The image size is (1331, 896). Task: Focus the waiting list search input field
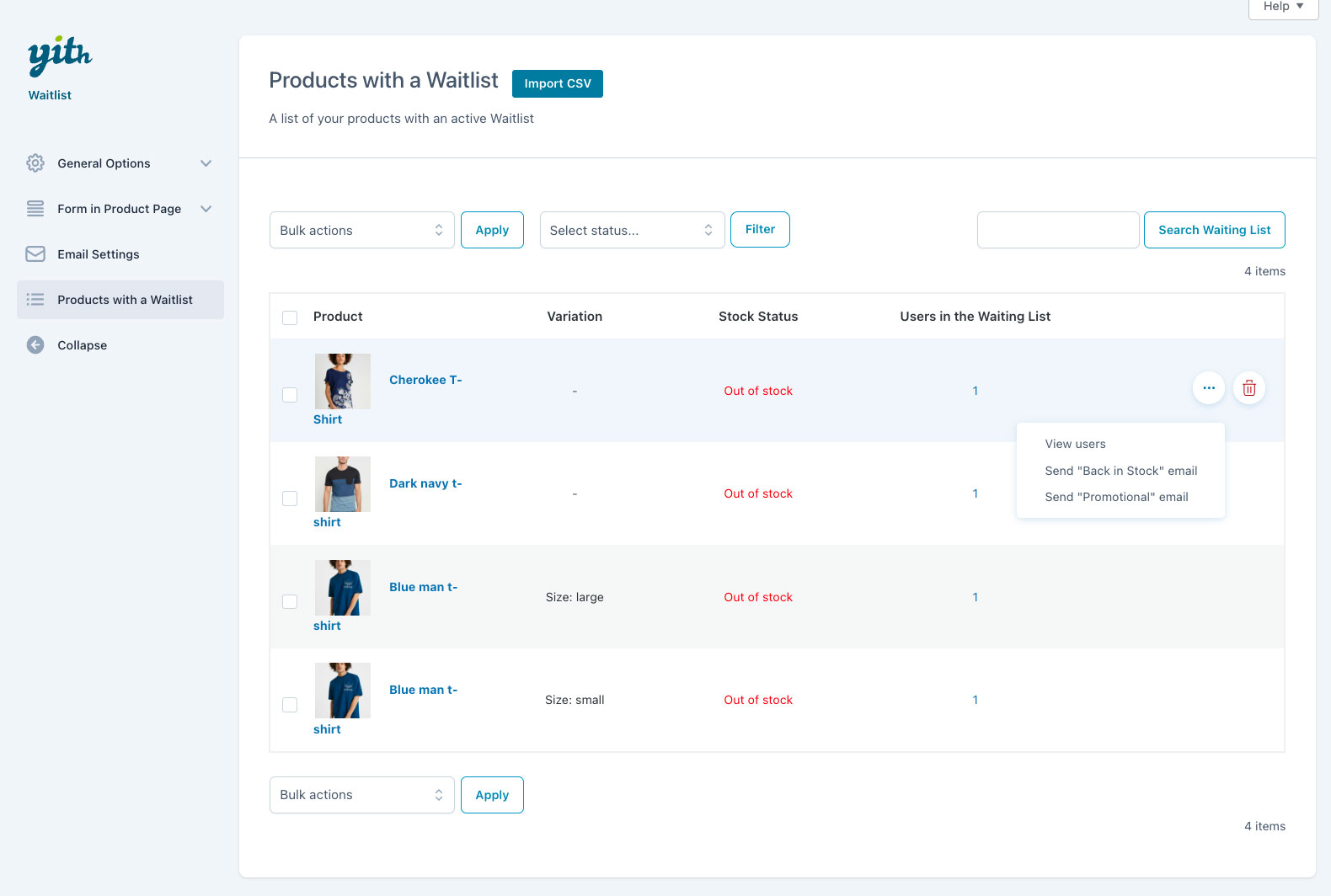pos(1057,231)
